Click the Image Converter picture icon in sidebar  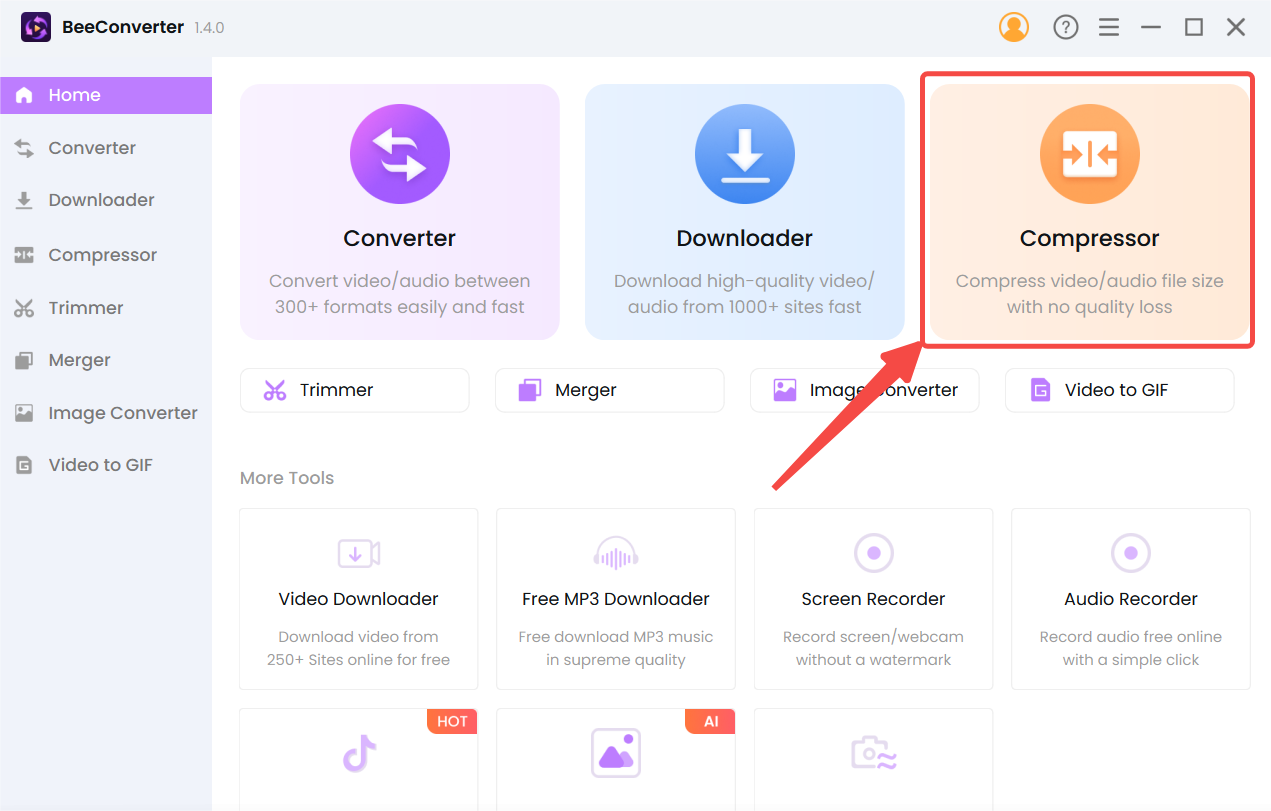click(x=24, y=413)
